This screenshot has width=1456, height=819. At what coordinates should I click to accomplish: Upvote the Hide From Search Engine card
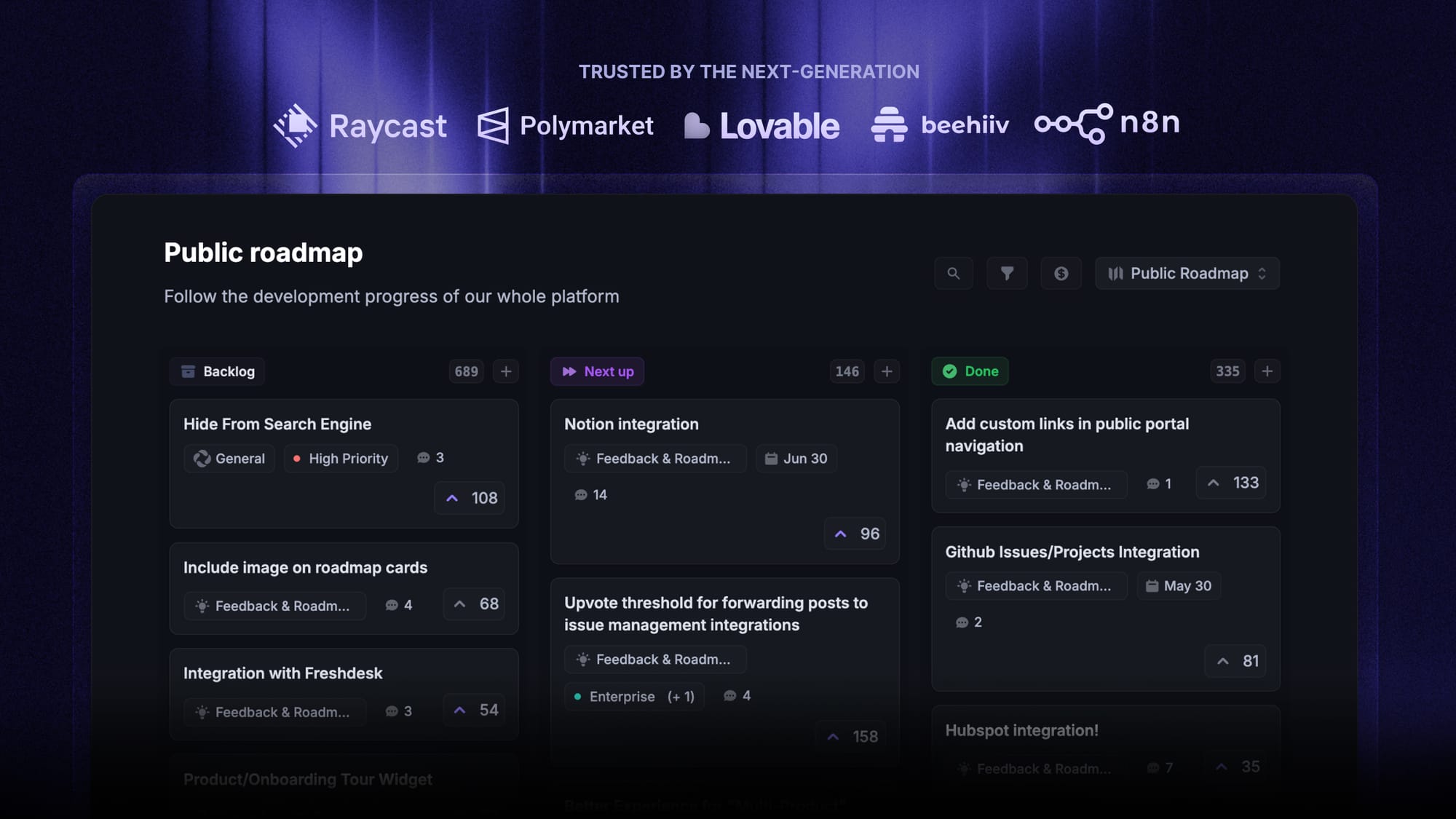coord(470,498)
